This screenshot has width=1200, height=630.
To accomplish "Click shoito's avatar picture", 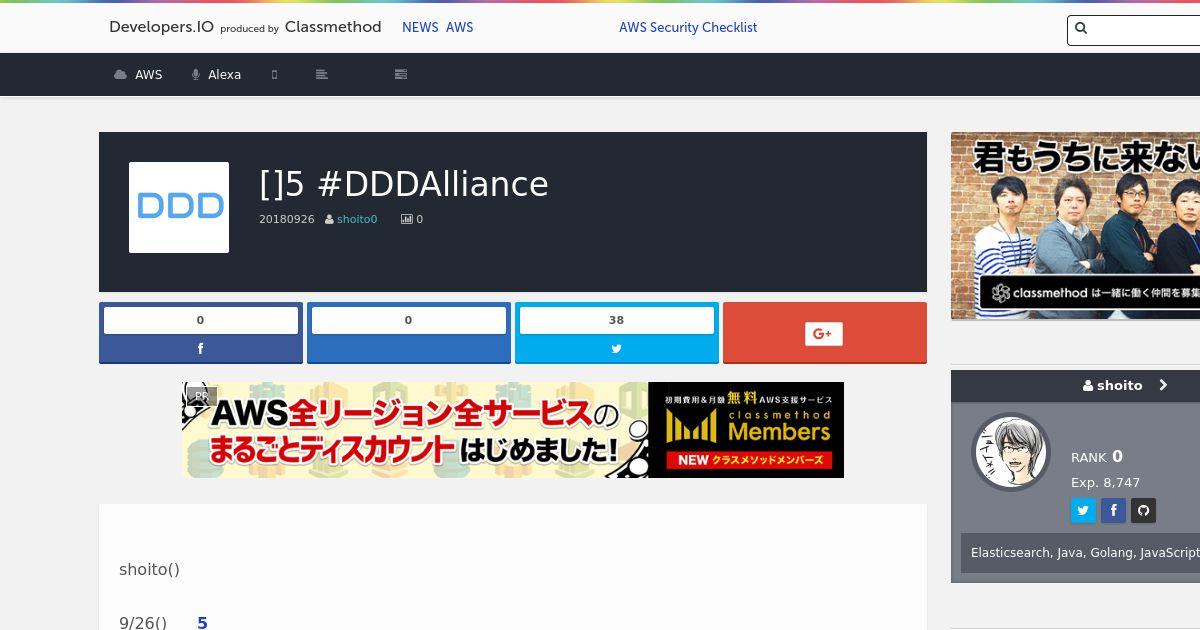I will point(1011,452).
